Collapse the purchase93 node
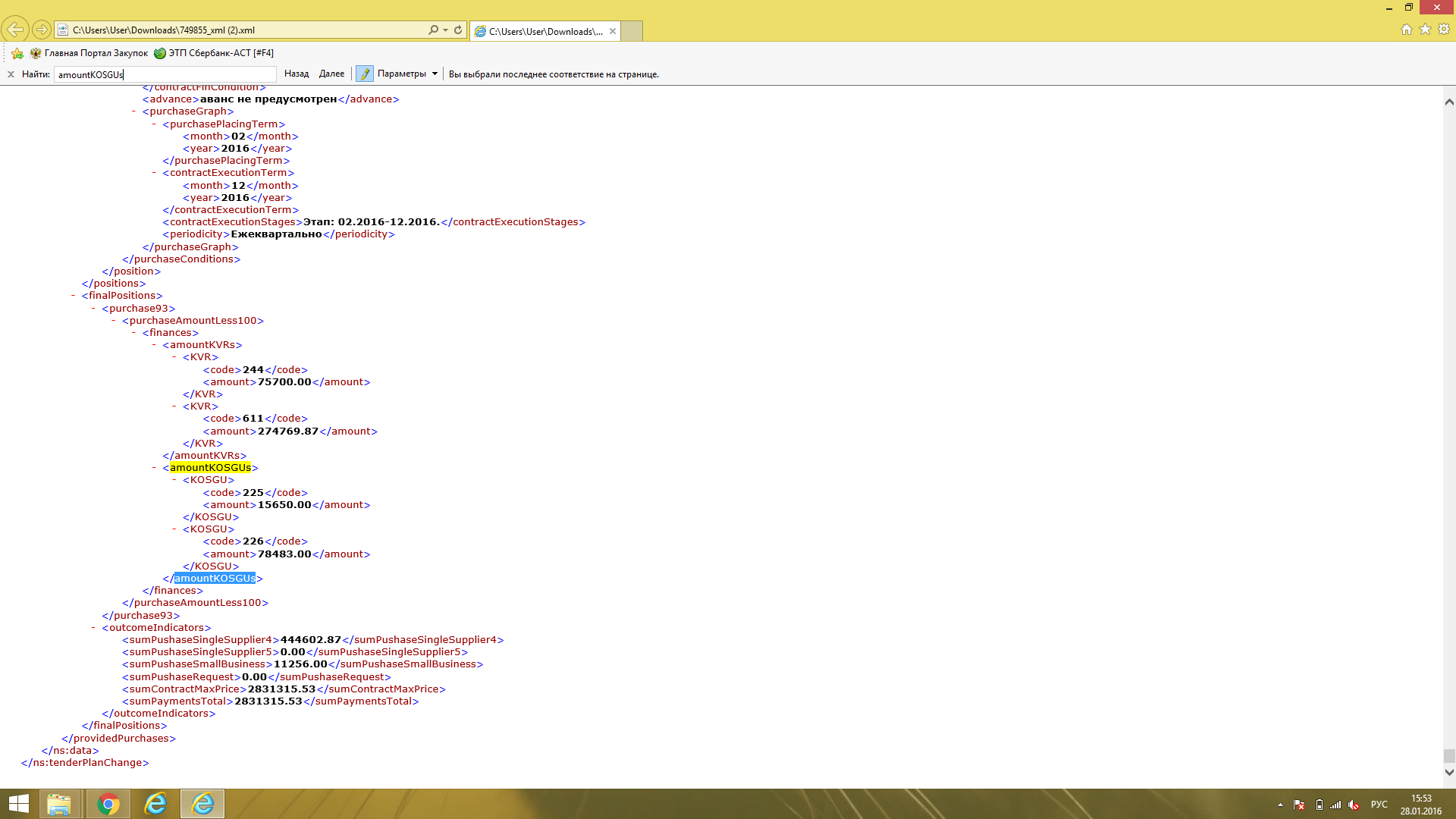Image resolution: width=1456 pixels, height=819 pixels. coord(93,309)
